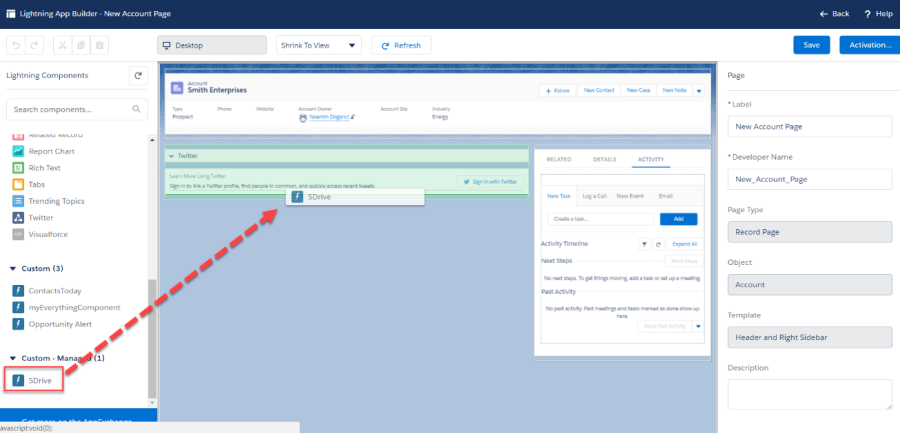This screenshot has height=433, width=900.
Task: Click the cut scissors icon
Action: tap(62, 45)
